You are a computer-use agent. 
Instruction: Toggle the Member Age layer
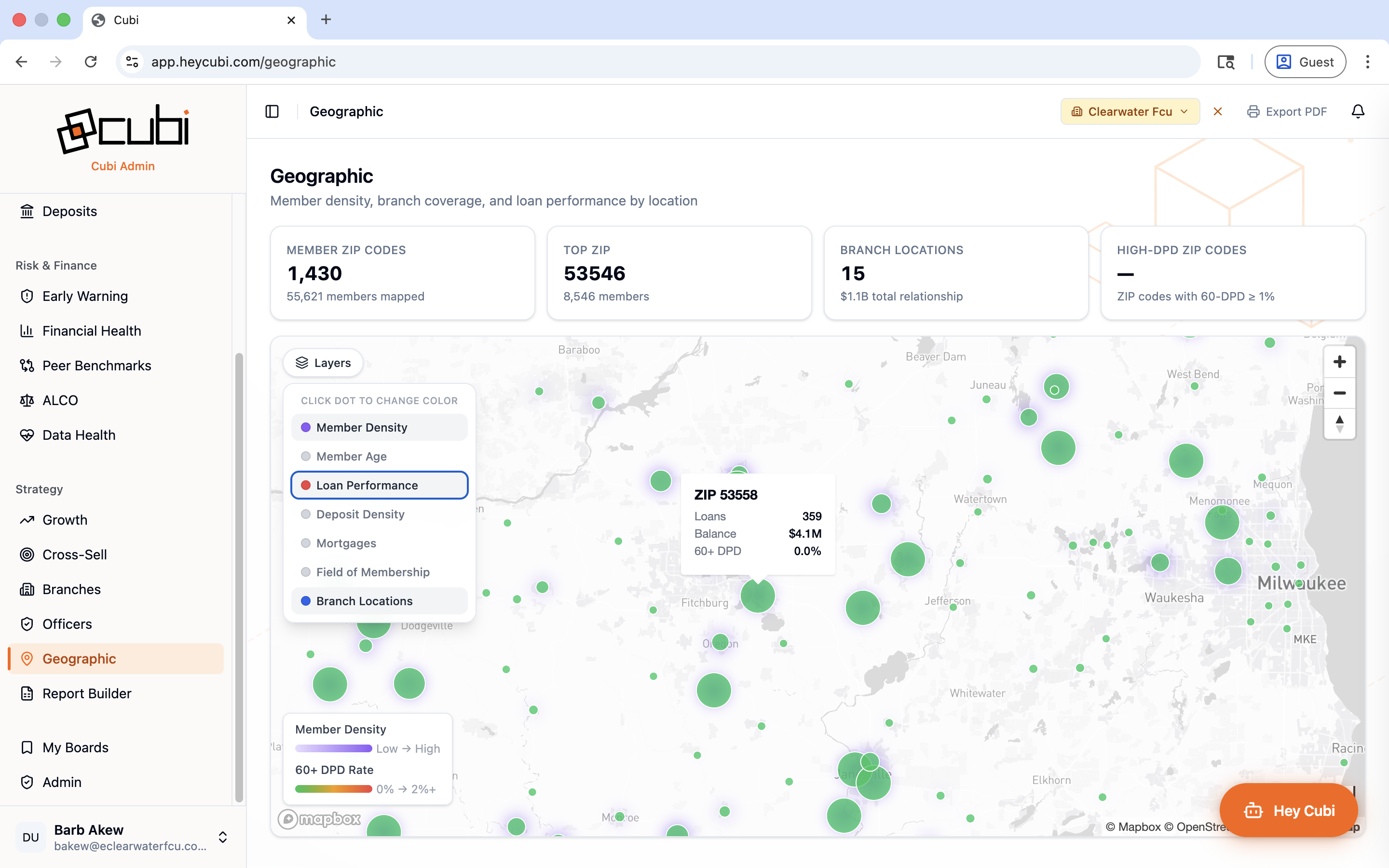351,456
